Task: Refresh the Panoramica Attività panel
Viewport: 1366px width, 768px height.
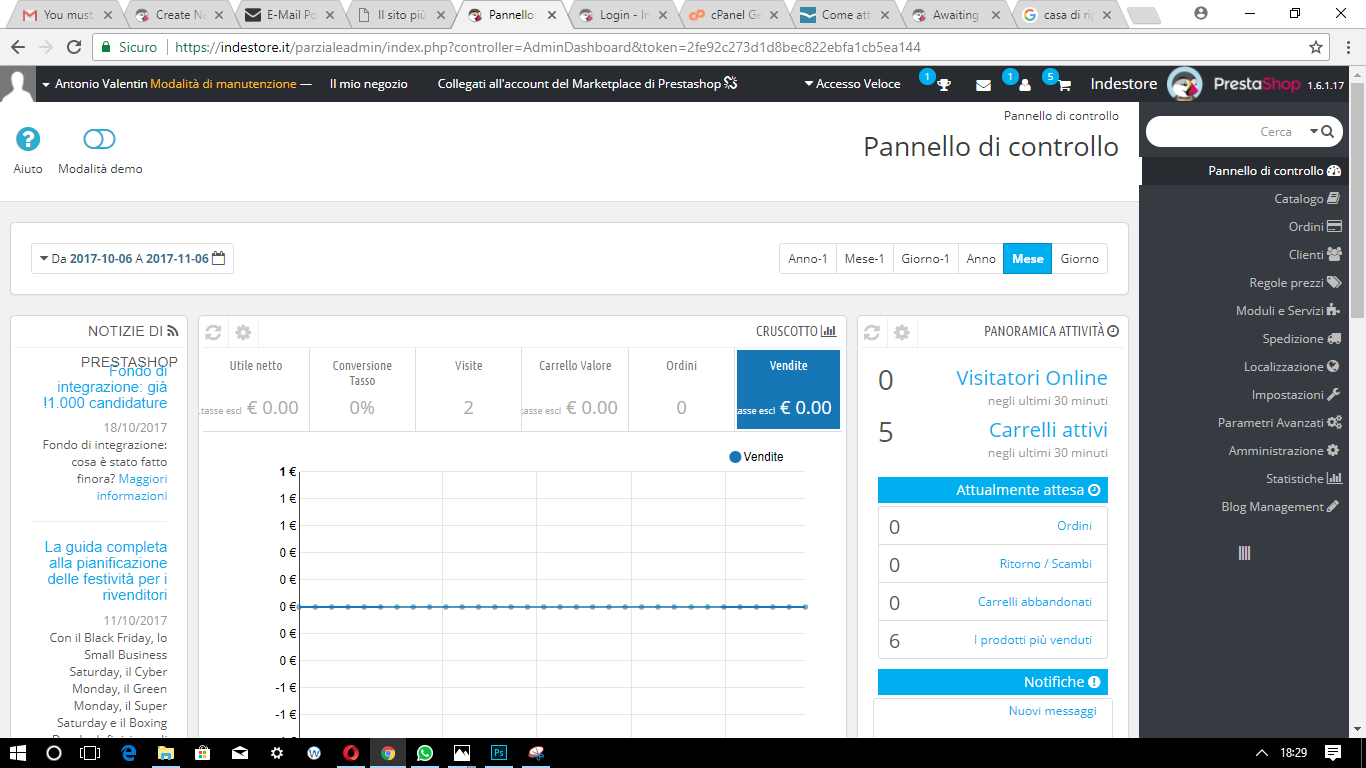Action: click(872, 332)
